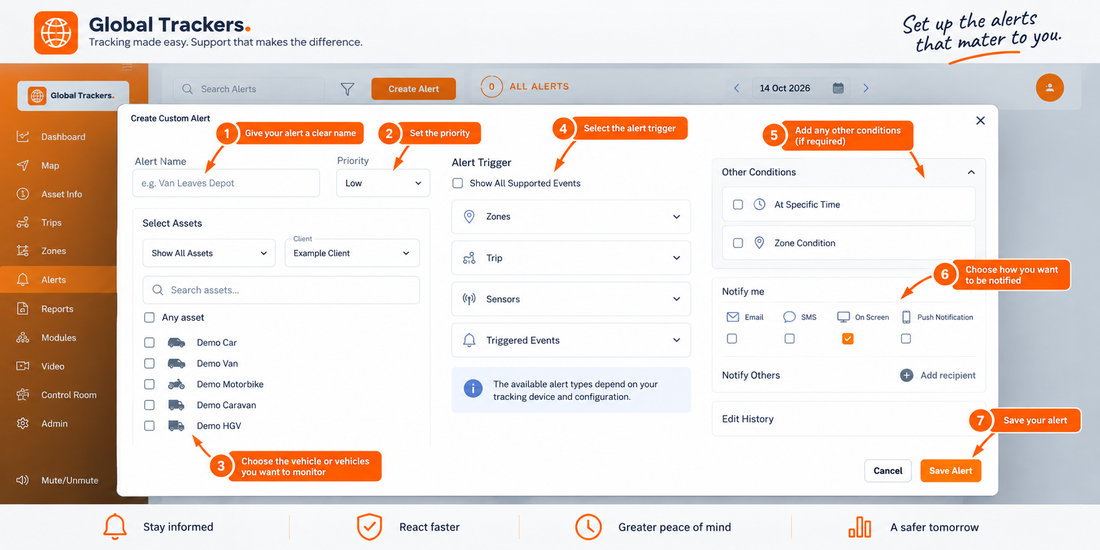Click the ALL ALERTS counter circle
The width and height of the screenshot is (1100, 550).
coord(492,87)
